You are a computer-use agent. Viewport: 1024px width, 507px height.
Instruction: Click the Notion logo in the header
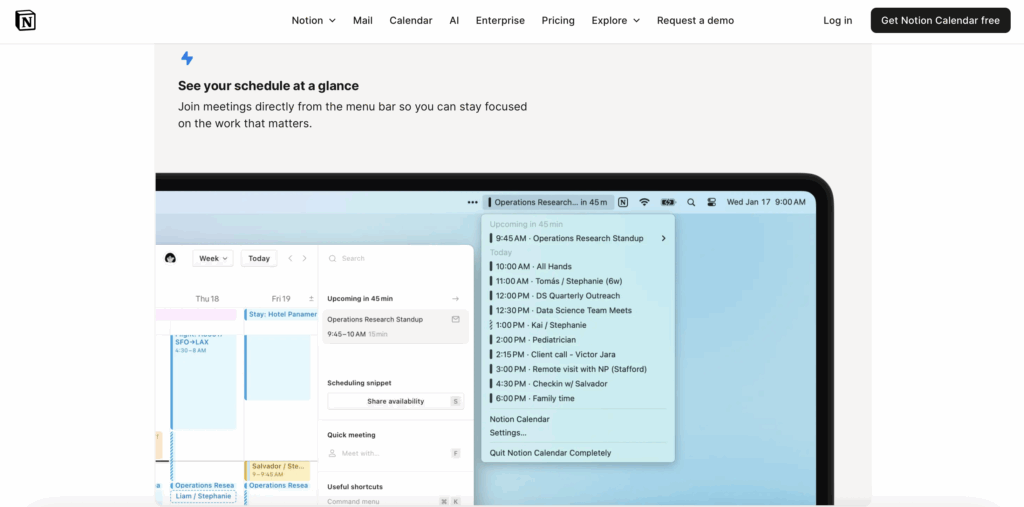click(25, 20)
